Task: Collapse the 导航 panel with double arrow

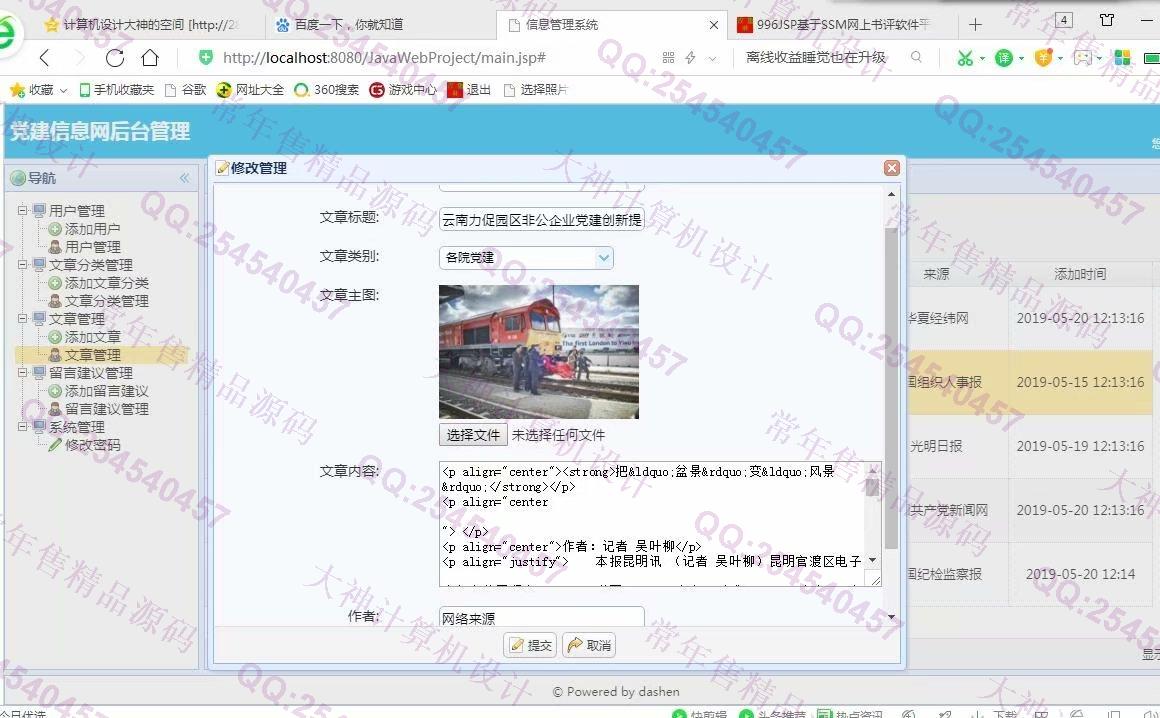Action: pos(184,177)
